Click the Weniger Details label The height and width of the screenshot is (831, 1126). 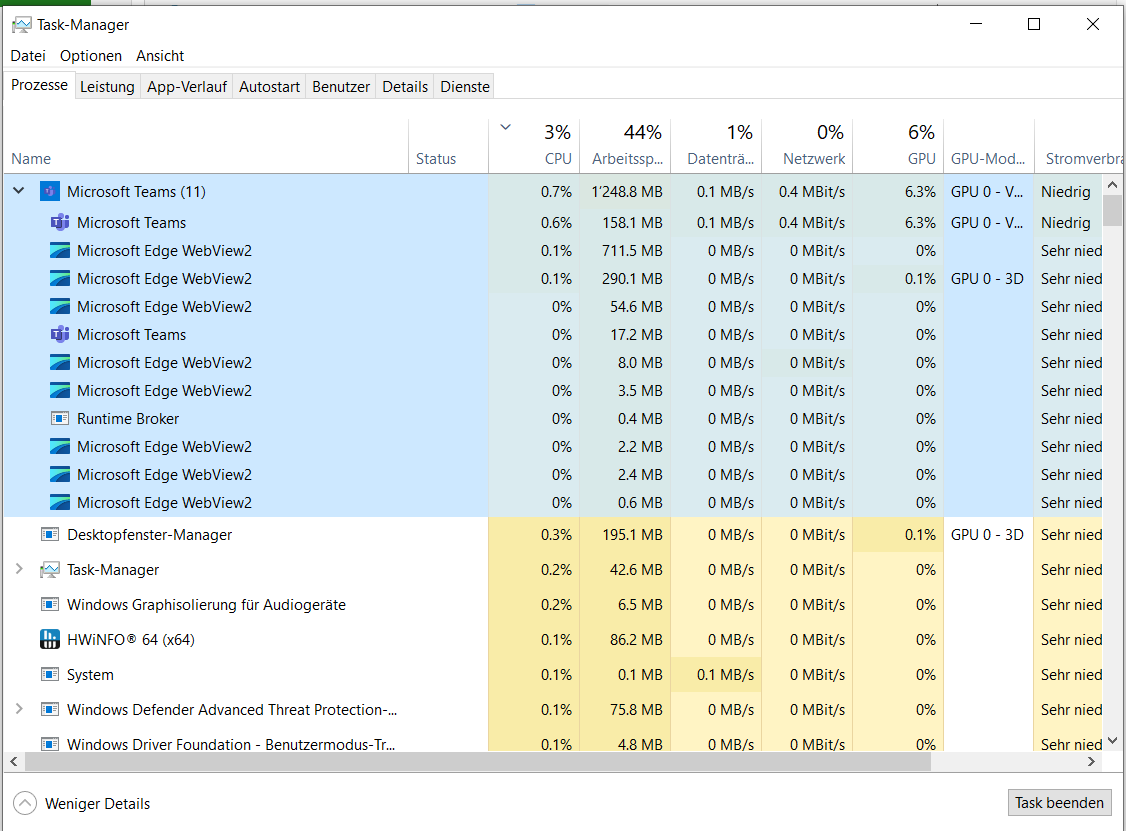pos(98,804)
